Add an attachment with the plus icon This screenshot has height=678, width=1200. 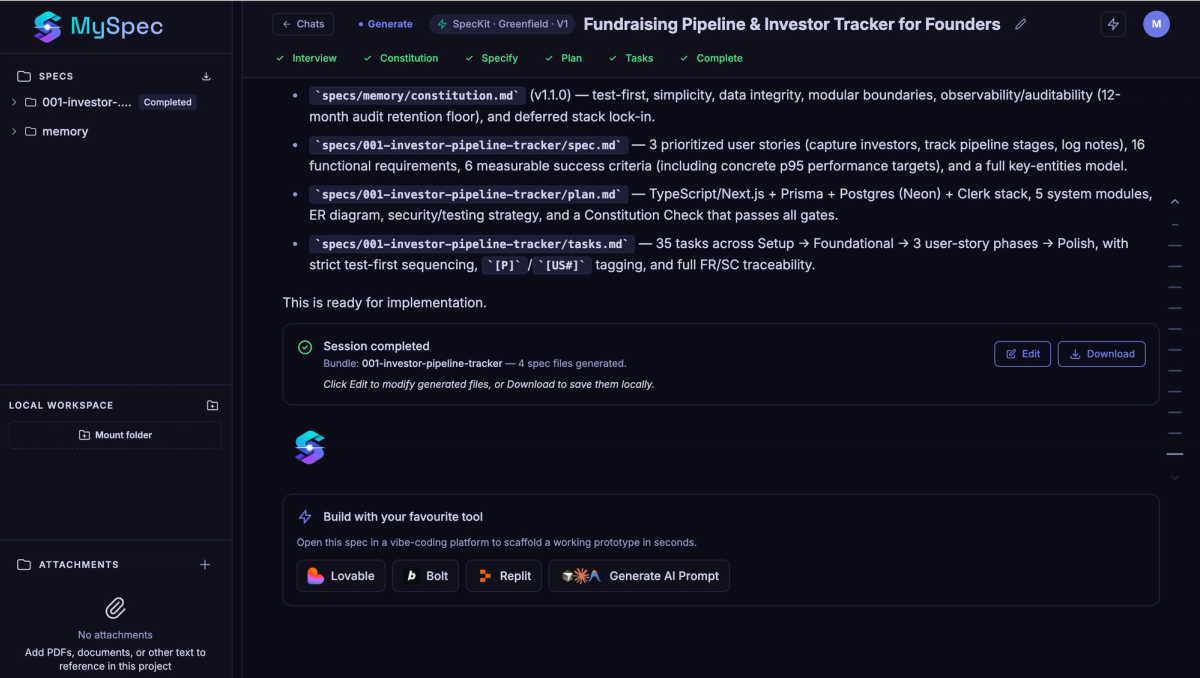pyautogui.click(x=205, y=564)
